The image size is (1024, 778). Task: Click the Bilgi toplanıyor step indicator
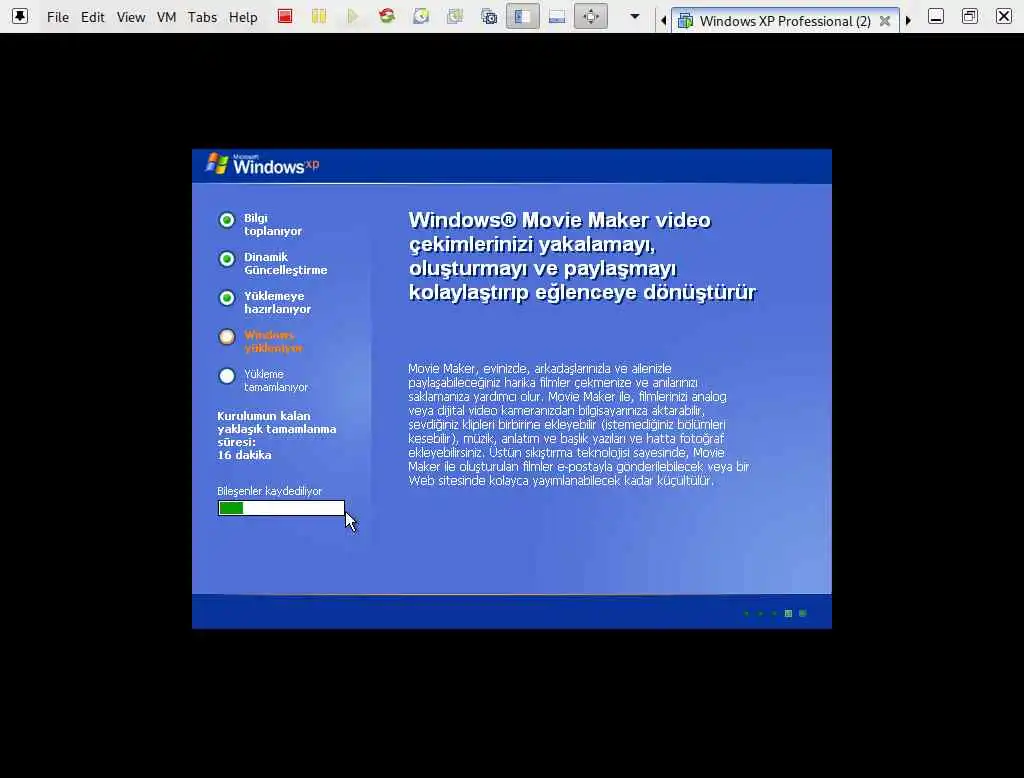[x=227, y=220]
